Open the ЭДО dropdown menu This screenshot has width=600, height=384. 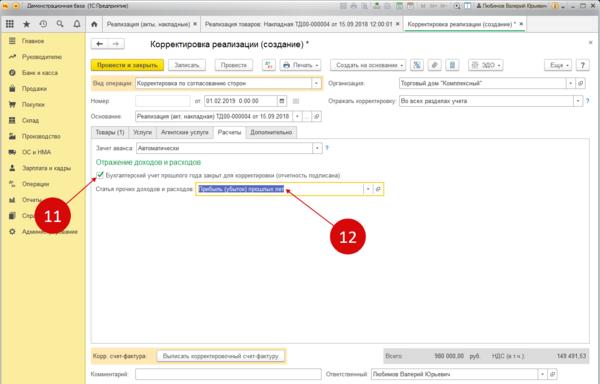pyautogui.click(x=486, y=65)
